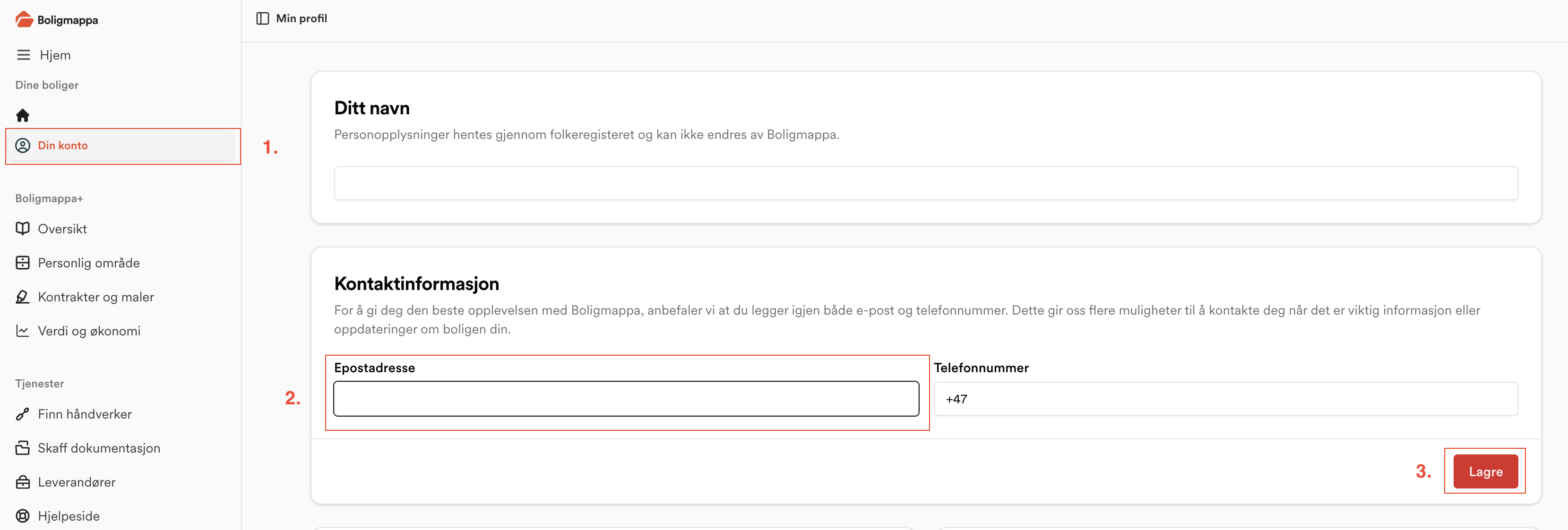Toggle the sidebar panel icon beside Min profil
This screenshot has height=530, width=1568.
(262, 18)
